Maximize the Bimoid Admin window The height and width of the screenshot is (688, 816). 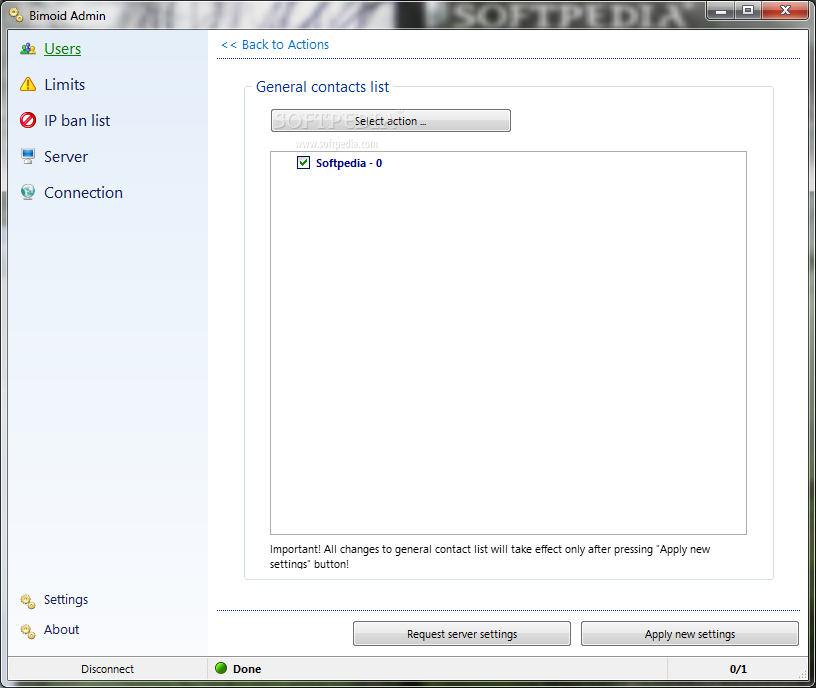click(748, 10)
